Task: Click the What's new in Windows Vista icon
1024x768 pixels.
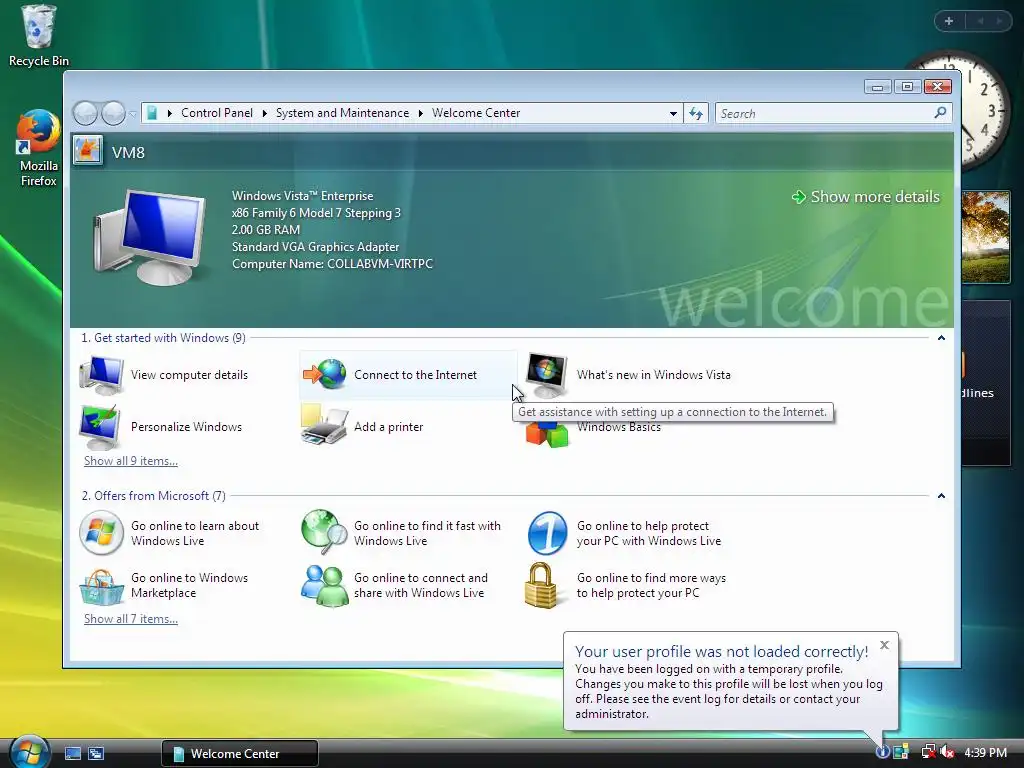Action: click(x=547, y=375)
